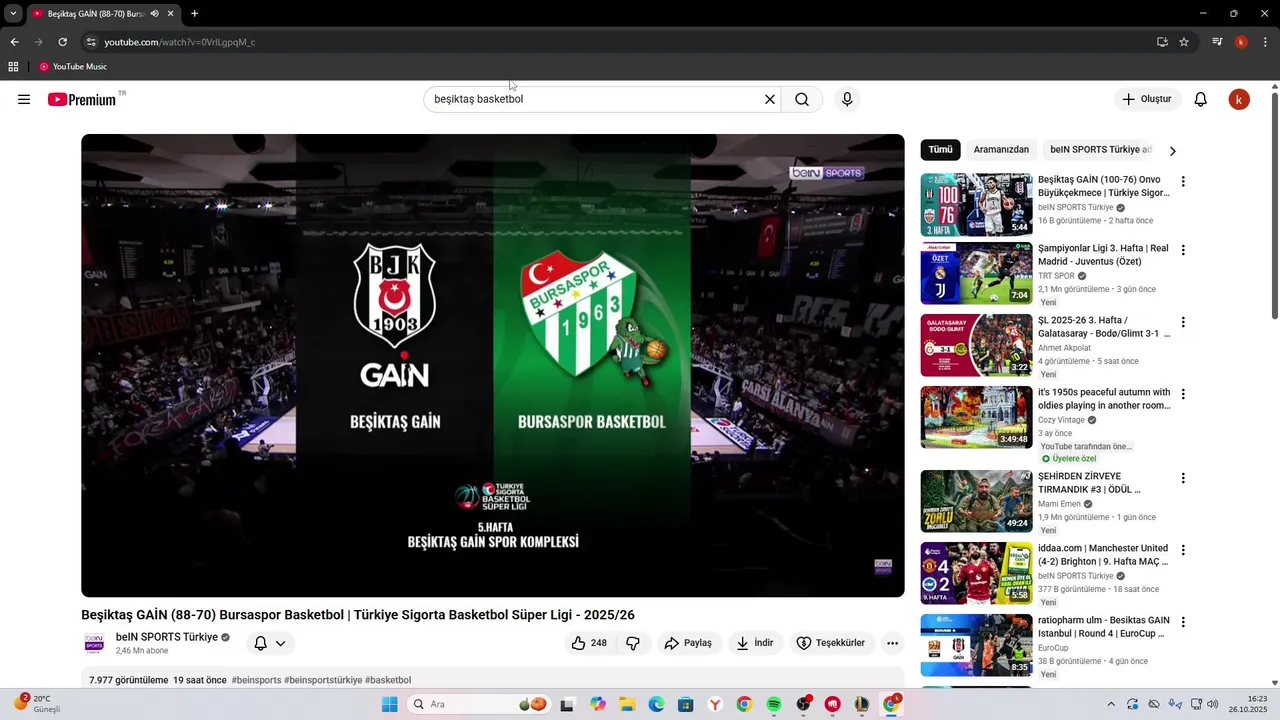1280x720 pixels.
Task: Dislike the video with thumbs down
Action: click(x=633, y=643)
